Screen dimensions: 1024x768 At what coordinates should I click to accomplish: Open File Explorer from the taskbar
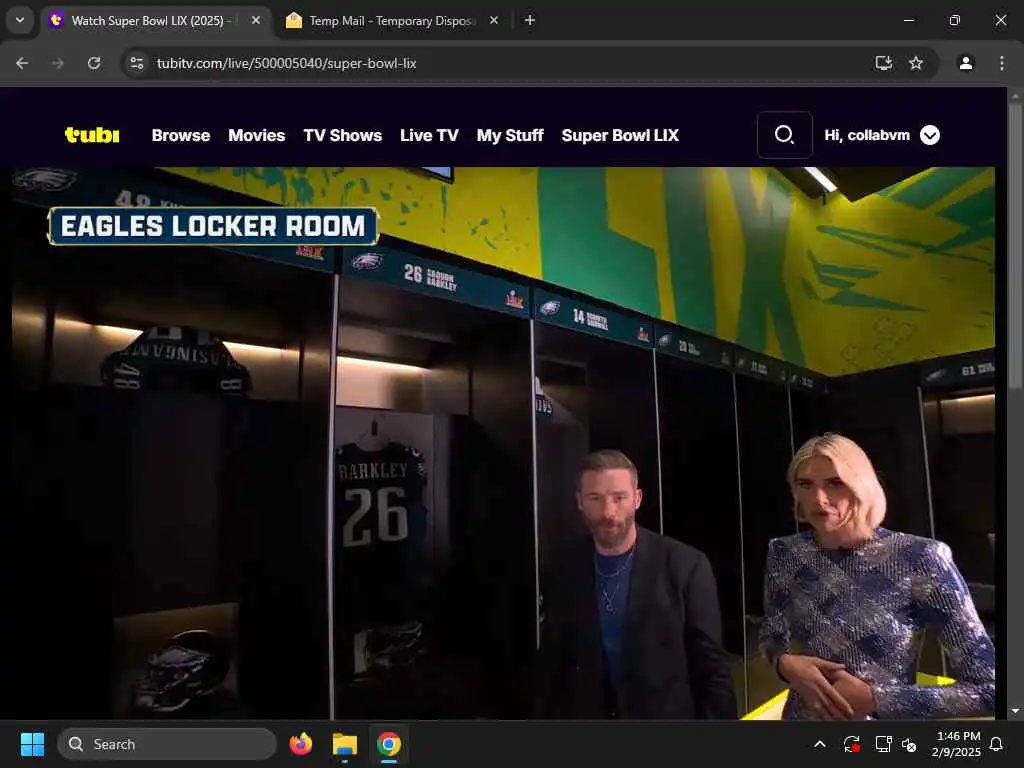pyautogui.click(x=345, y=744)
